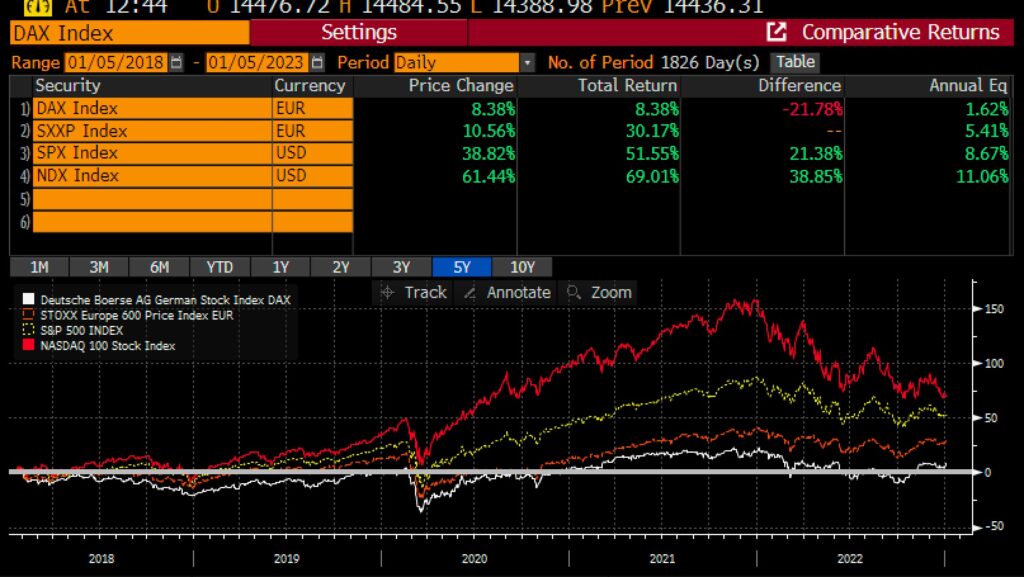
Task: Select the 1M time range tab
Action: pos(39,267)
